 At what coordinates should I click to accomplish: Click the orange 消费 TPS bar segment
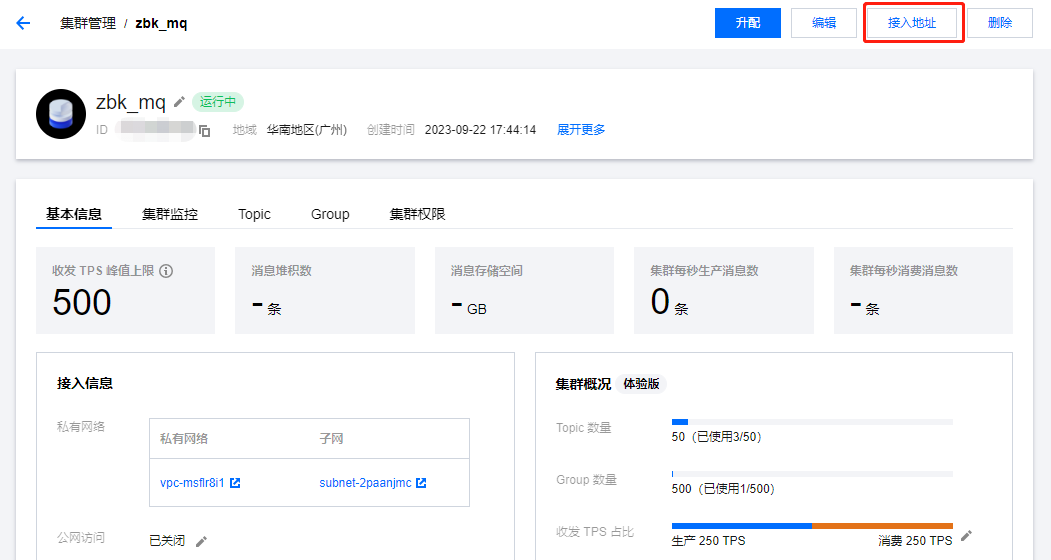[882, 526]
